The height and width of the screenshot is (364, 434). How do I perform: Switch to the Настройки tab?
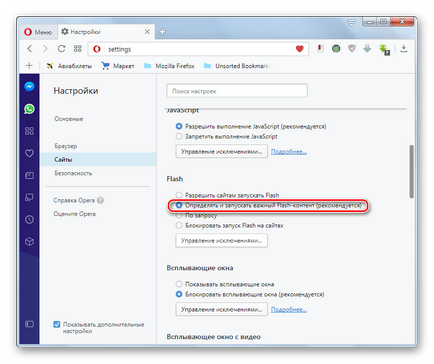105,32
